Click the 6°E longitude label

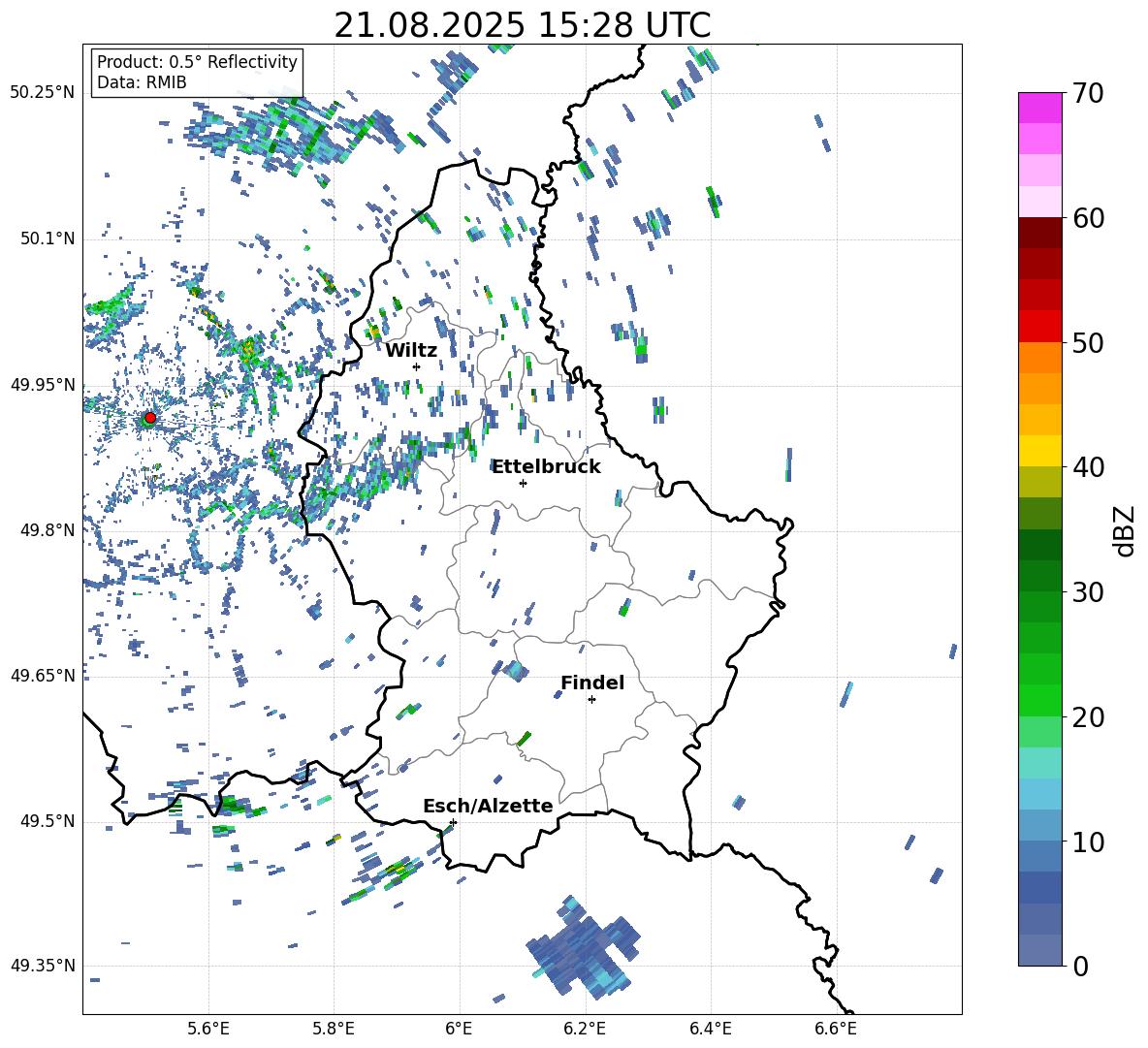tap(459, 1029)
